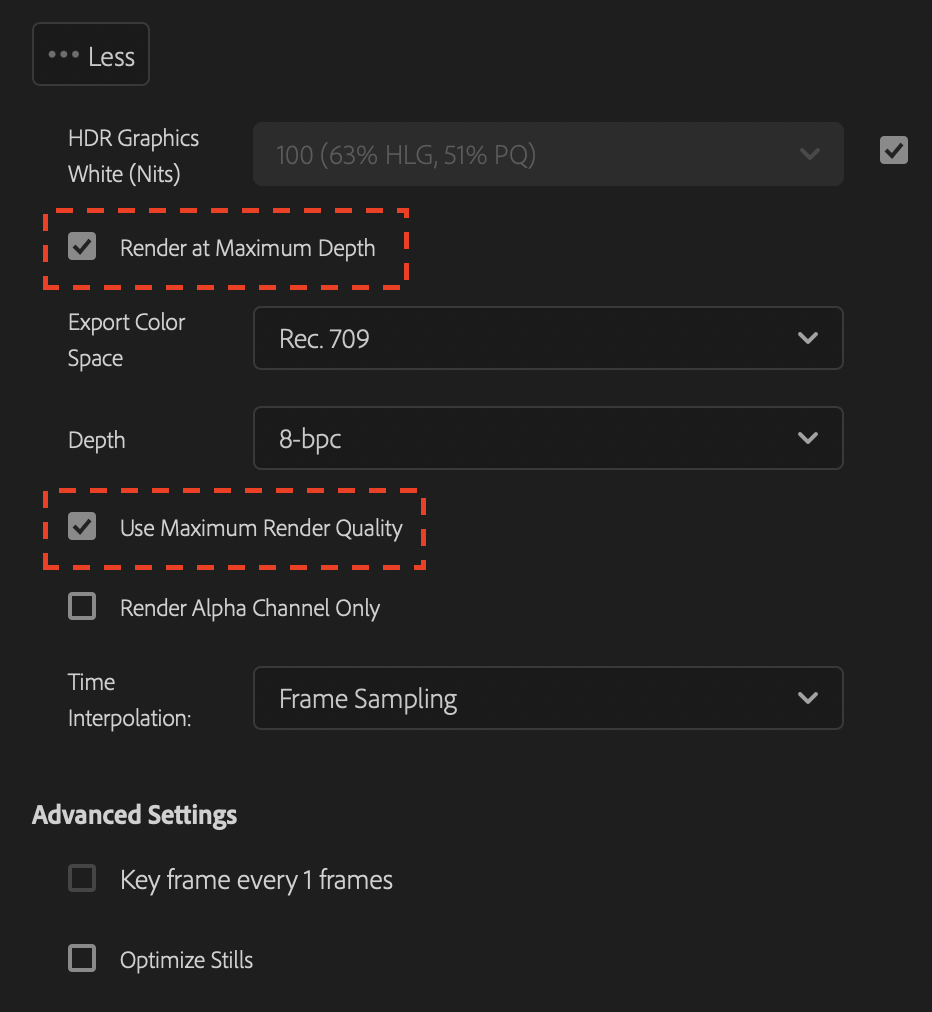
Task: Enable Optimize Stills
Action: [82, 957]
